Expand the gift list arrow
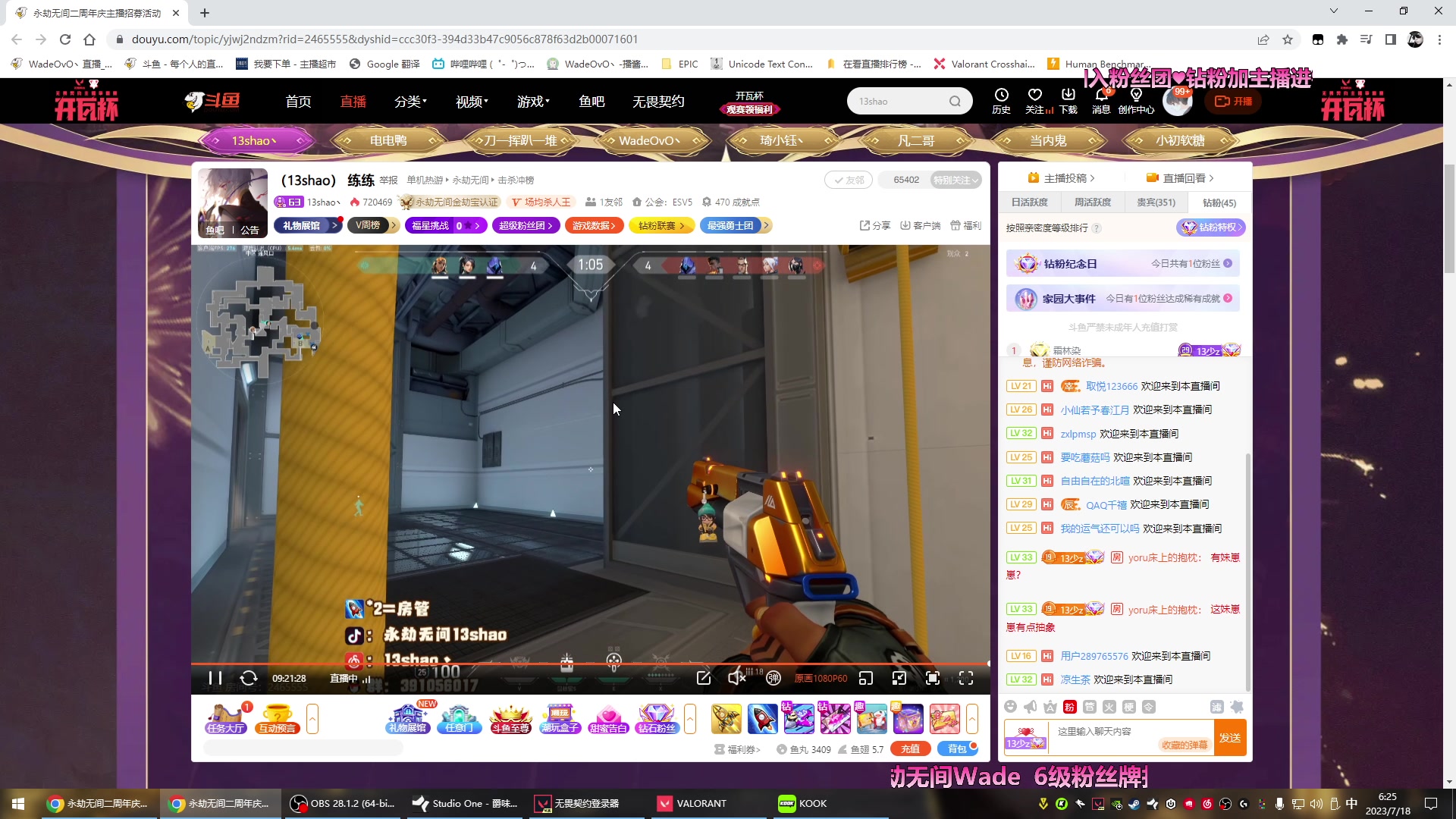This screenshot has height=819, width=1456. click(x=972, y=718)
